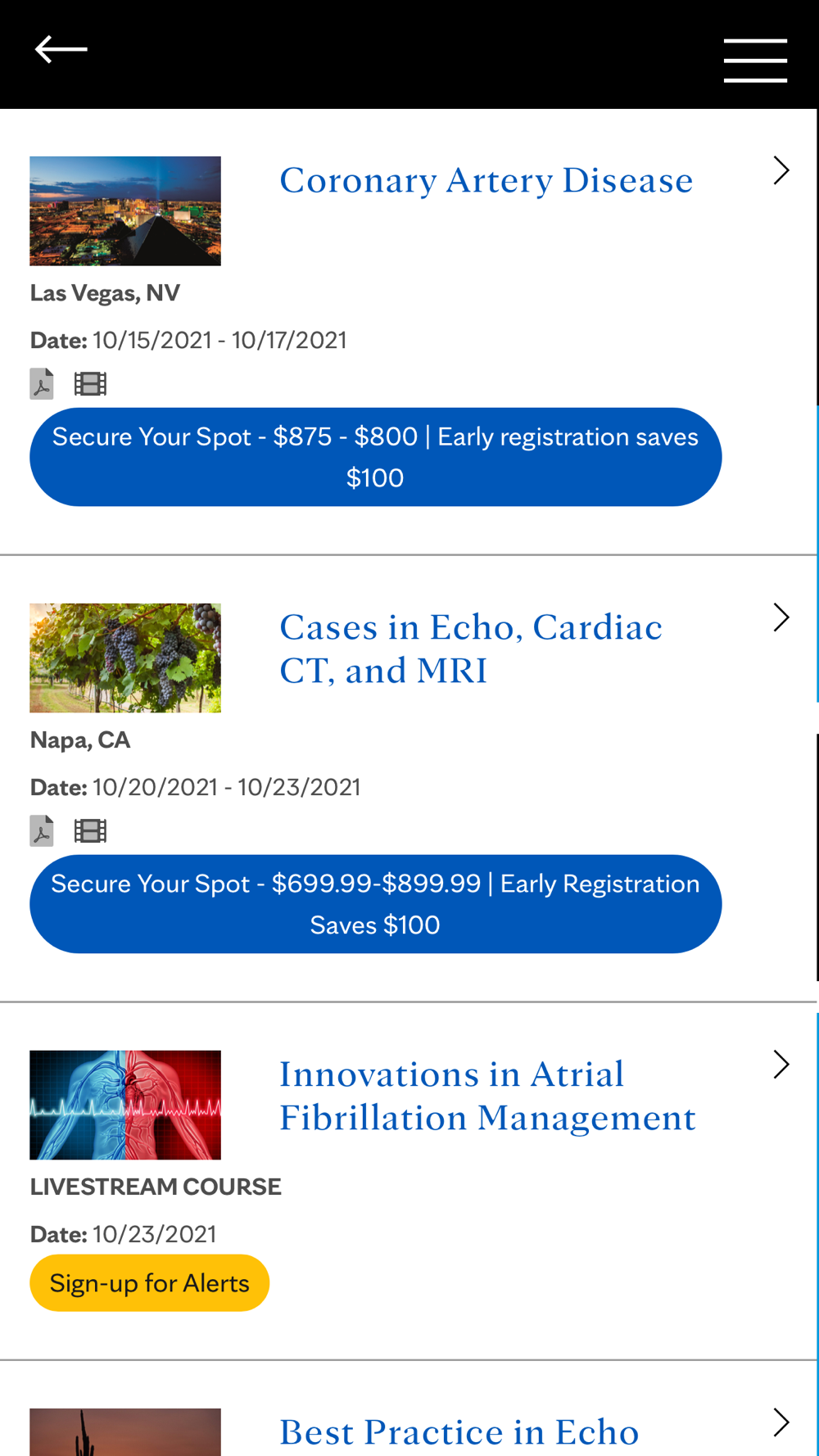Viewport: 819px width, 1456px height.
Task: Tap the back arrow icon
Action: [61, 50]
